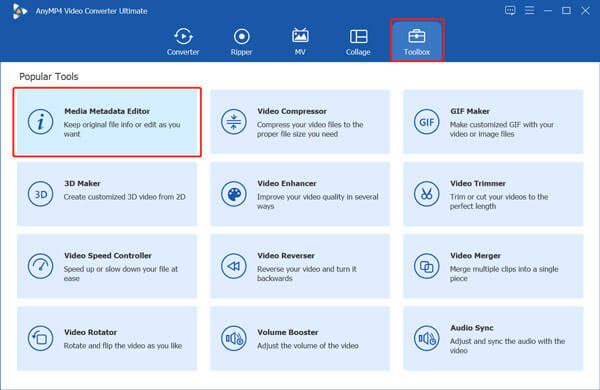Open the MV tab
The height and width of the screenshot is (390, 600).
coord(300,41)
